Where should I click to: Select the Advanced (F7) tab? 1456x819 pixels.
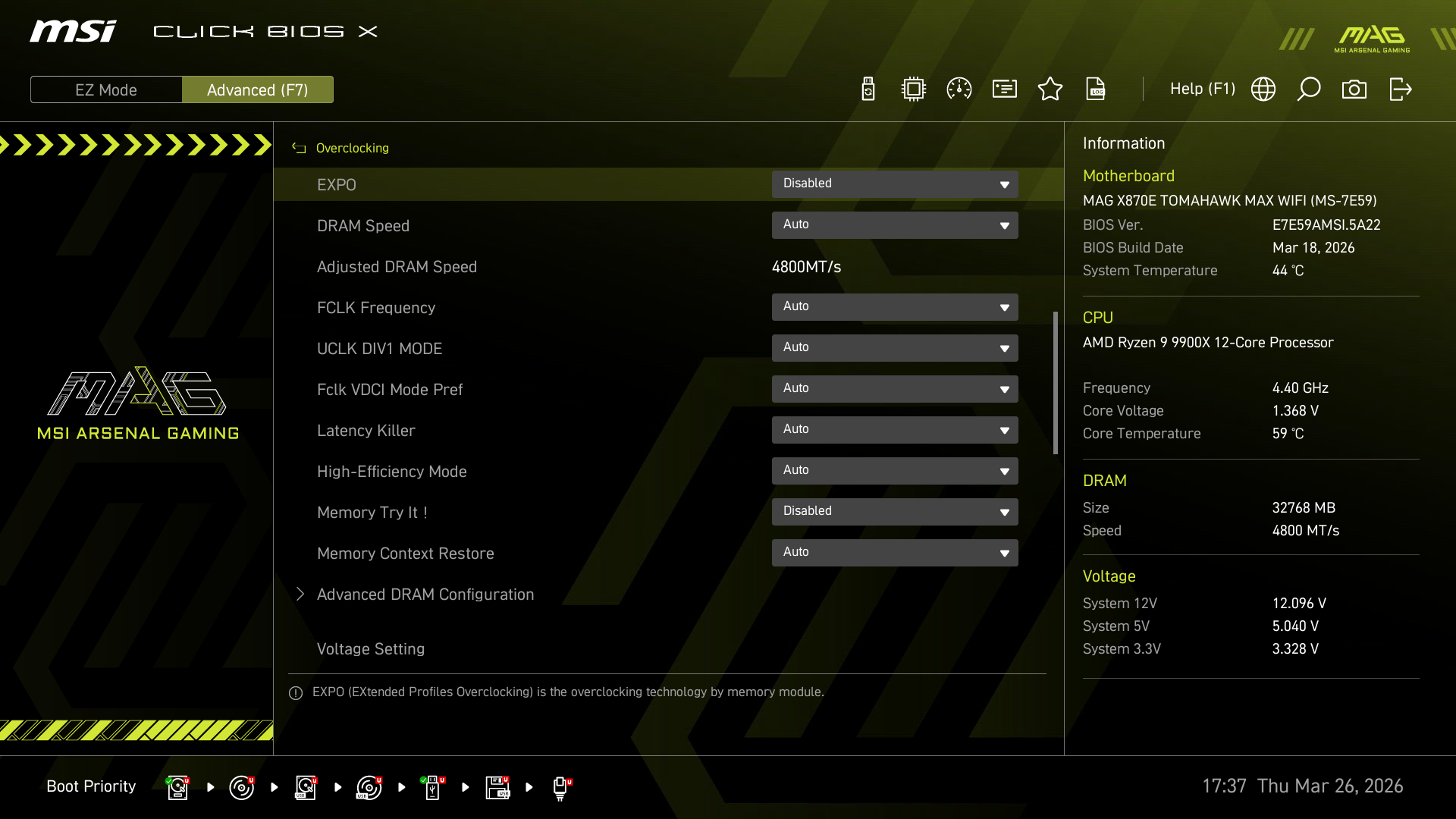coord(258,89)
